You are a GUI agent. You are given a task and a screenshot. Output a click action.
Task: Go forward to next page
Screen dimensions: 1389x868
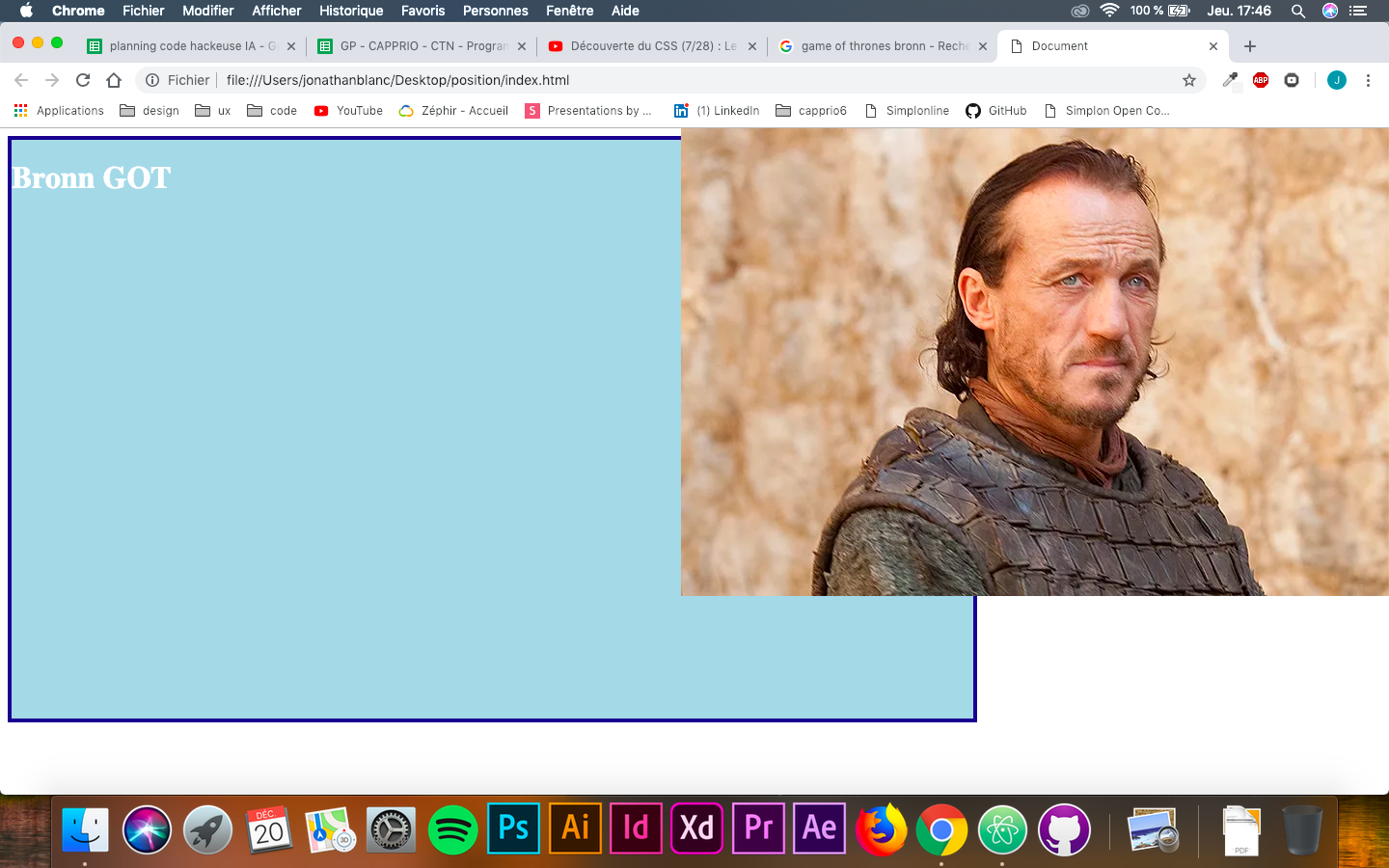pos(52,80)
